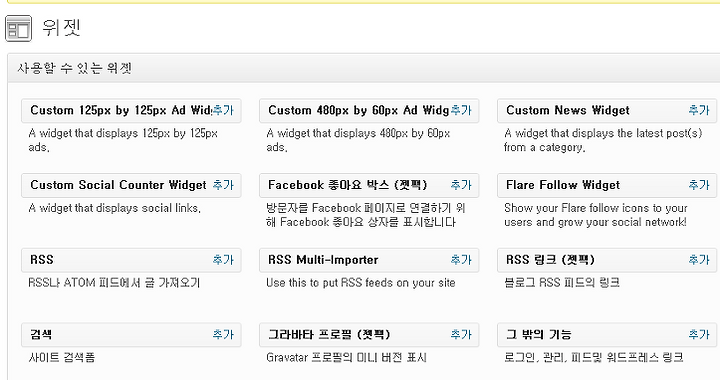Select the 그라바타 프로필 widget title bar

369,335
